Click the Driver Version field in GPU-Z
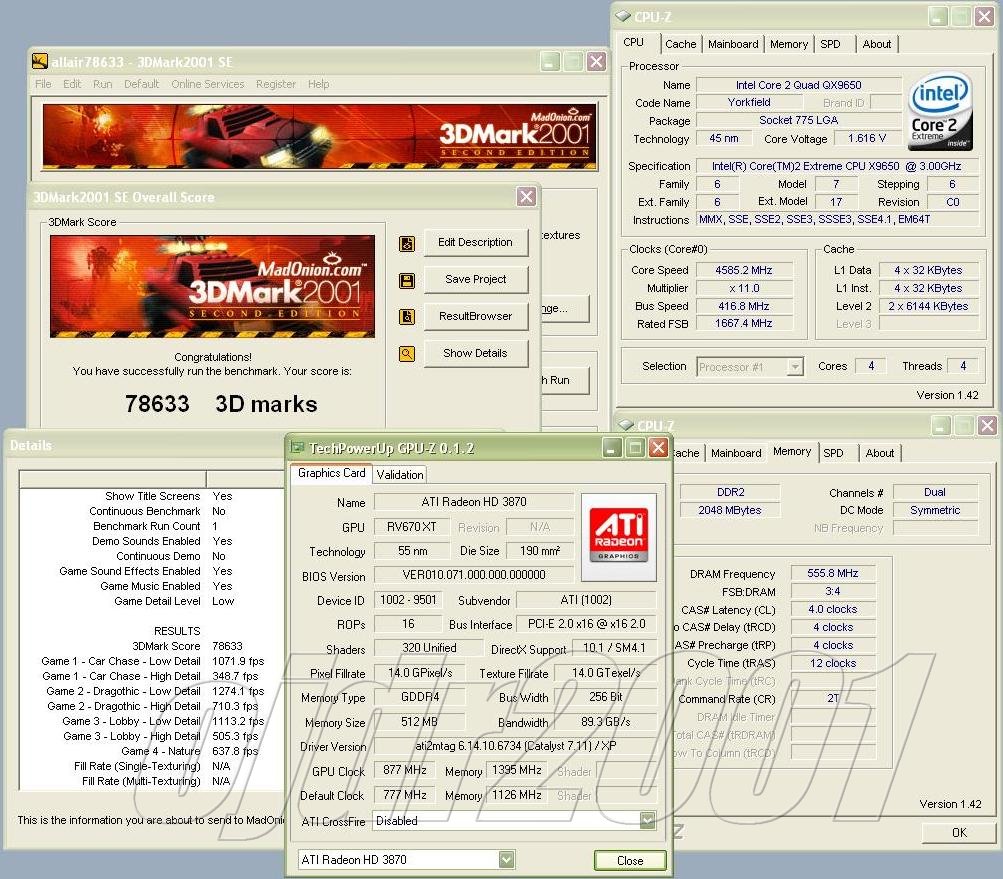This screenshot has width=1003, height=879. point(515,746)
